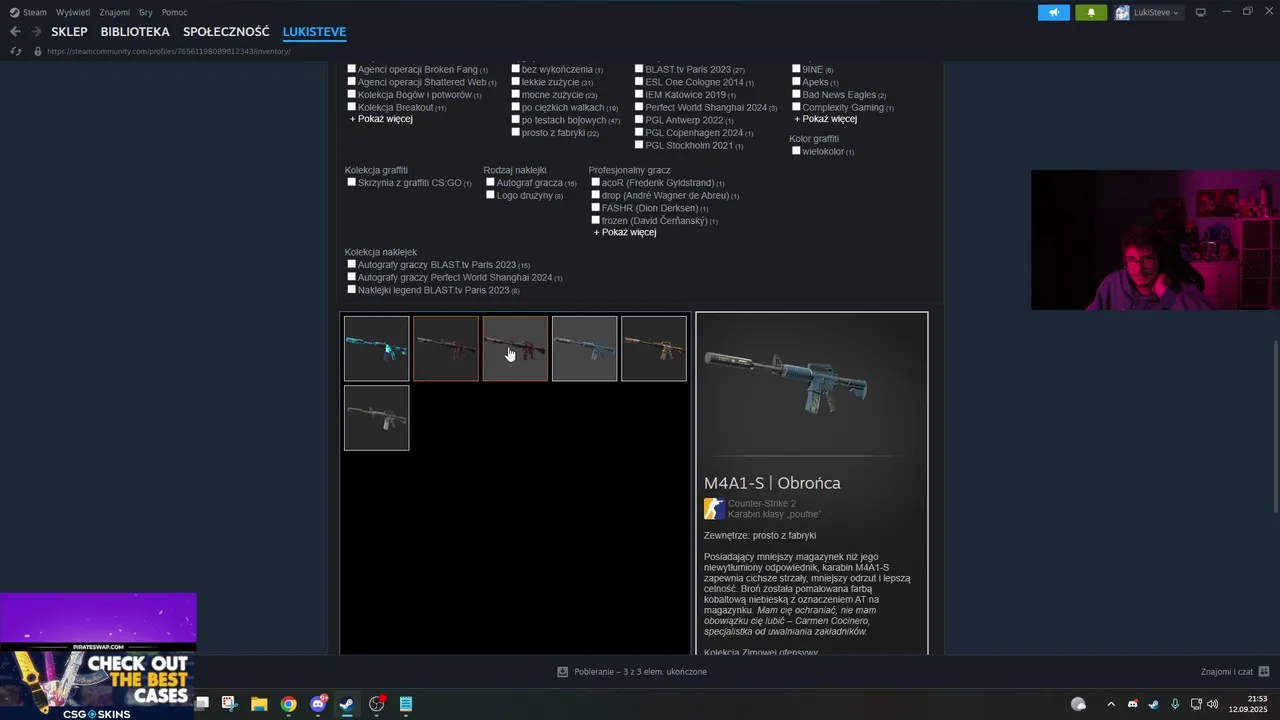
Task: Select the grey rifle in second row
Action: click(376, 418)
